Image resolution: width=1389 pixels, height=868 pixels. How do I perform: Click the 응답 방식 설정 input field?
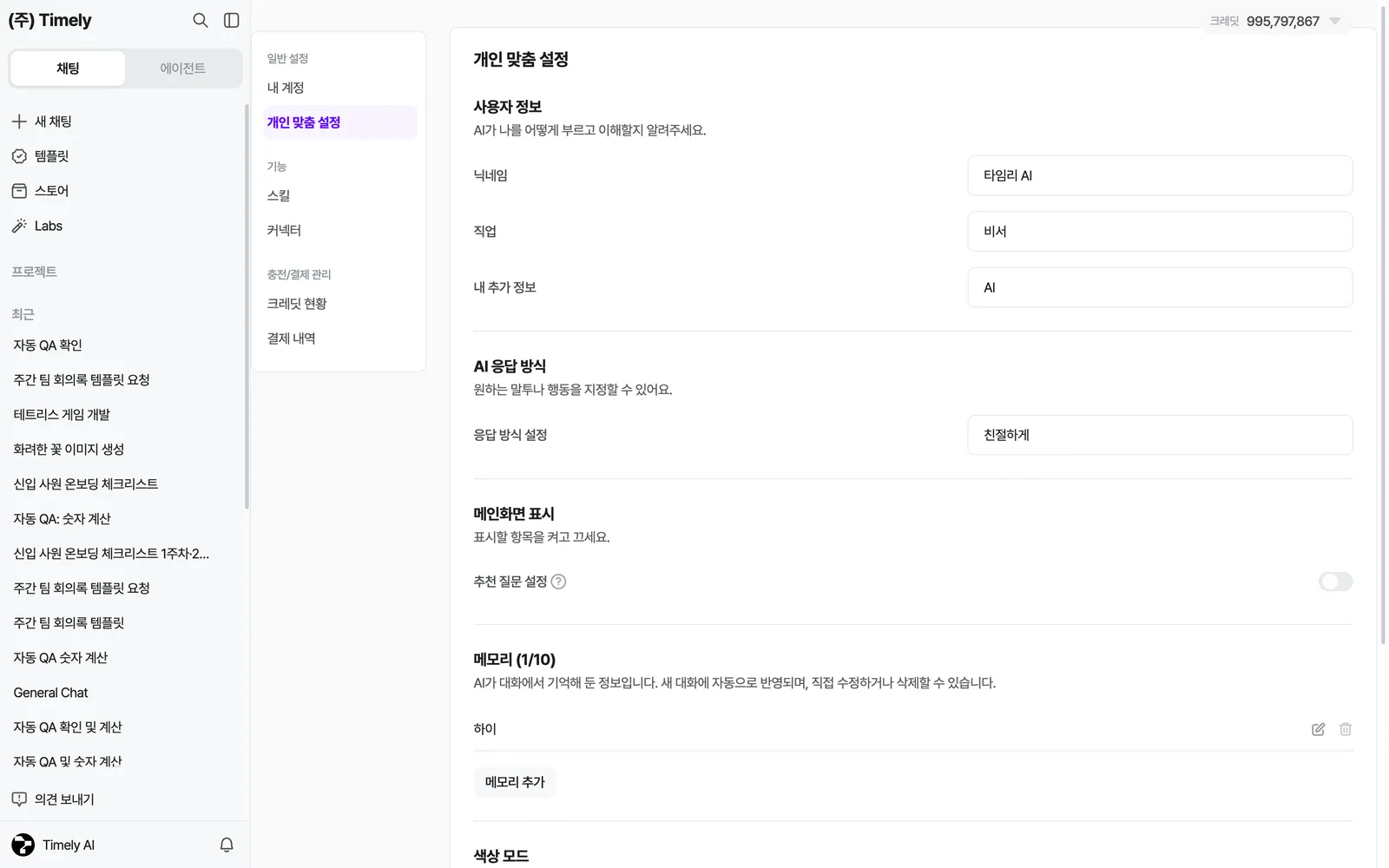click(1160, 435)
